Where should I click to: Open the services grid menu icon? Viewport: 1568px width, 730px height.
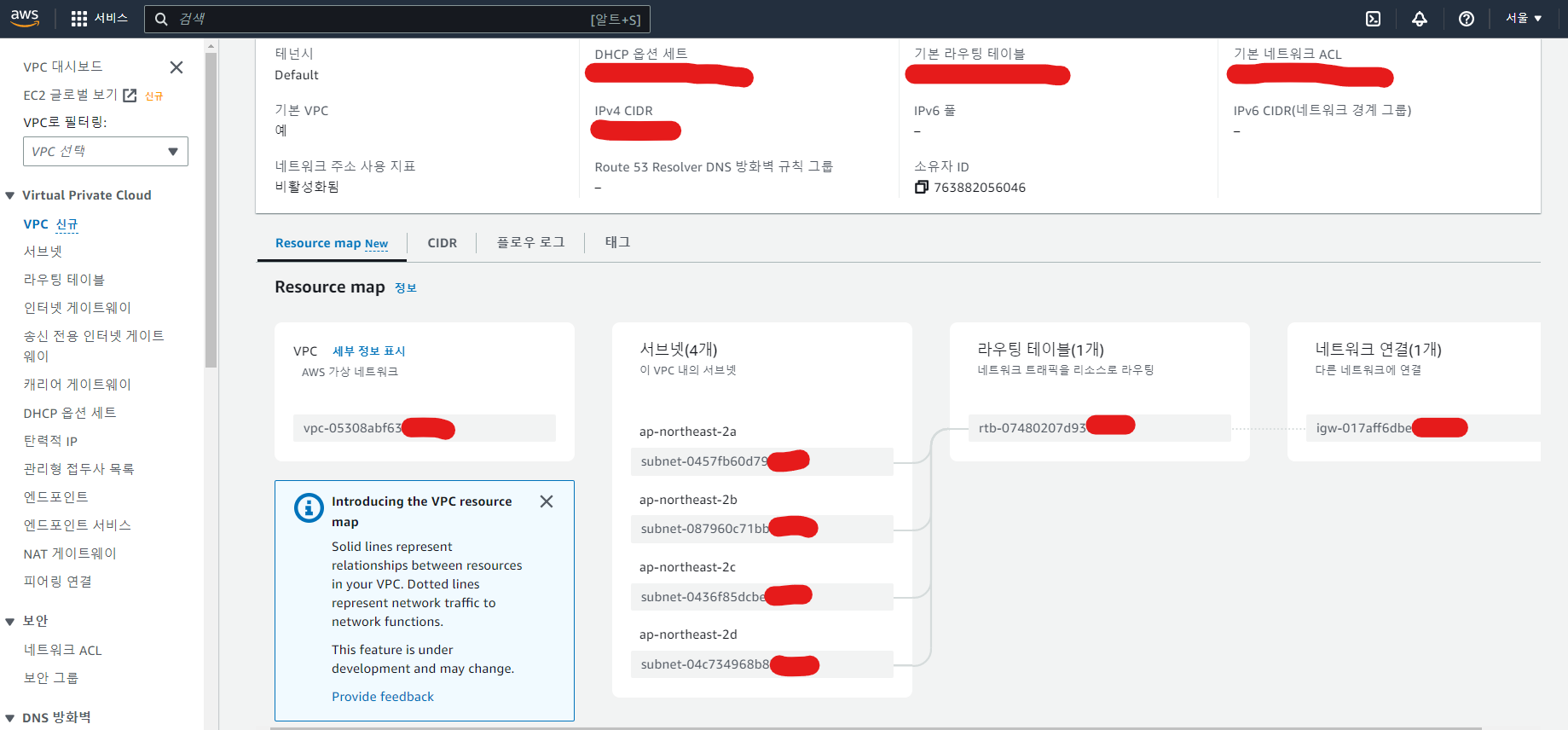[79, 19]
